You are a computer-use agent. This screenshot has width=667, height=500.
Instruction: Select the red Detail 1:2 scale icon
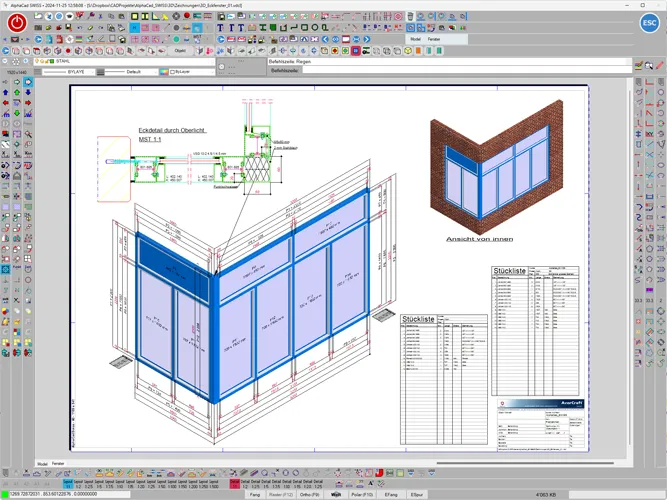point(234,483)
